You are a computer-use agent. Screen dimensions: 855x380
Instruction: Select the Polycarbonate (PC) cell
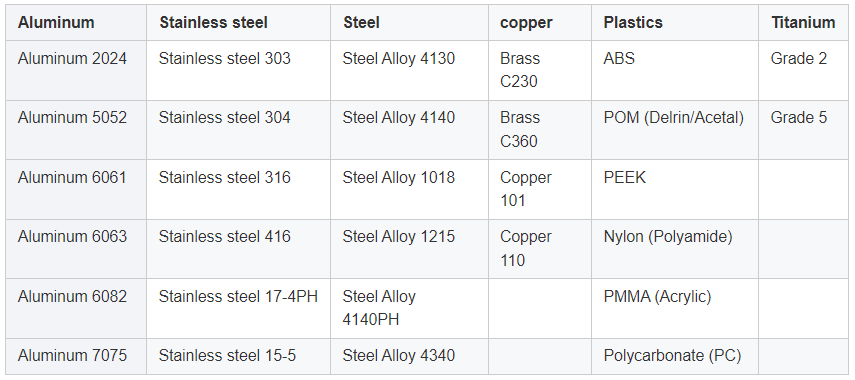675,357
